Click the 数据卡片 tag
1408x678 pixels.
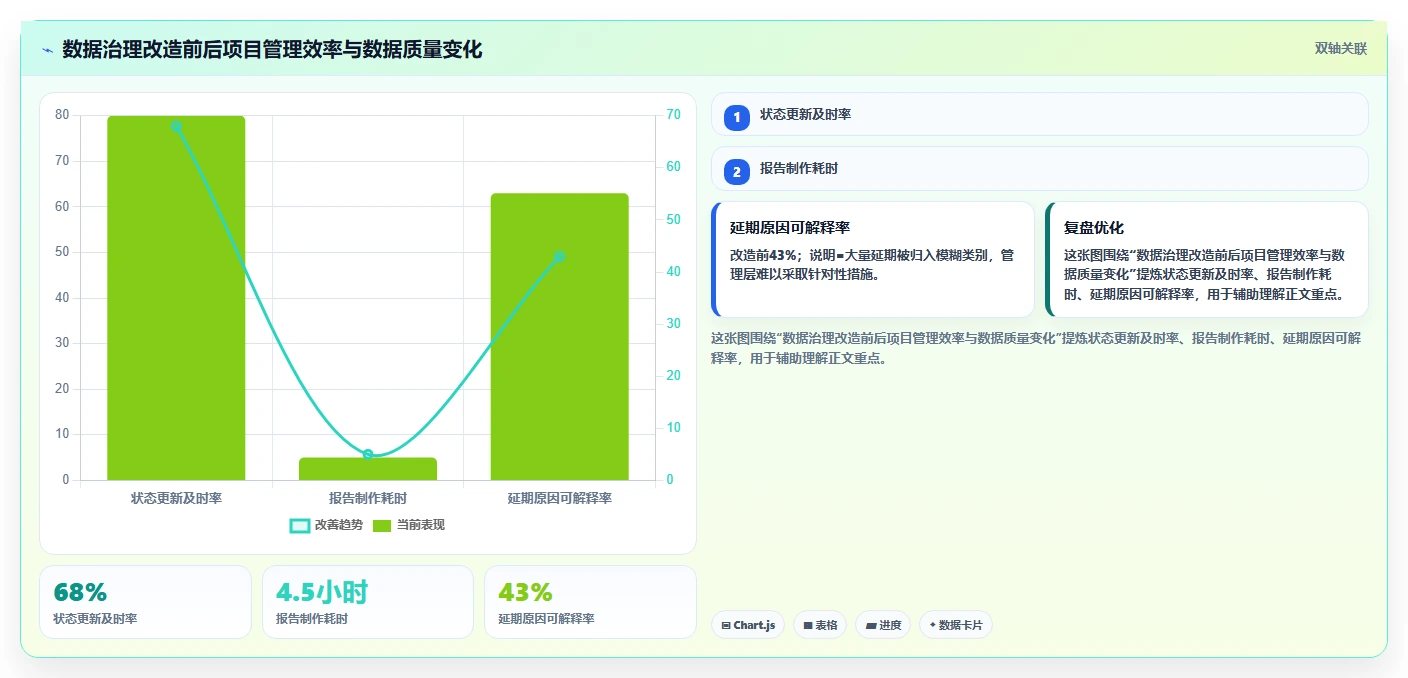(956, 625)
